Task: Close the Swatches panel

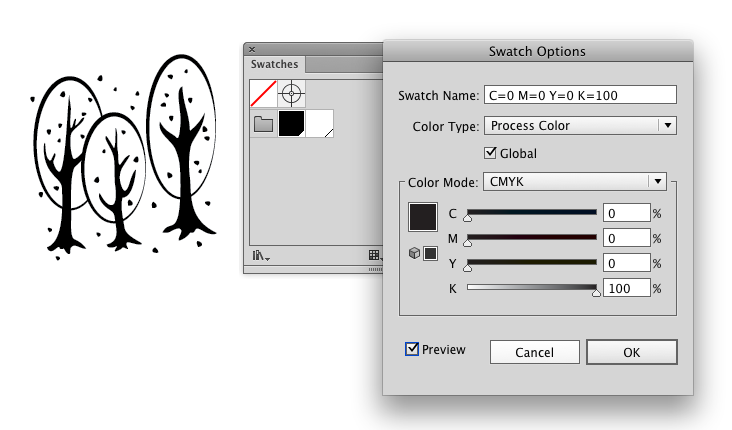Action: pos(252,49)
